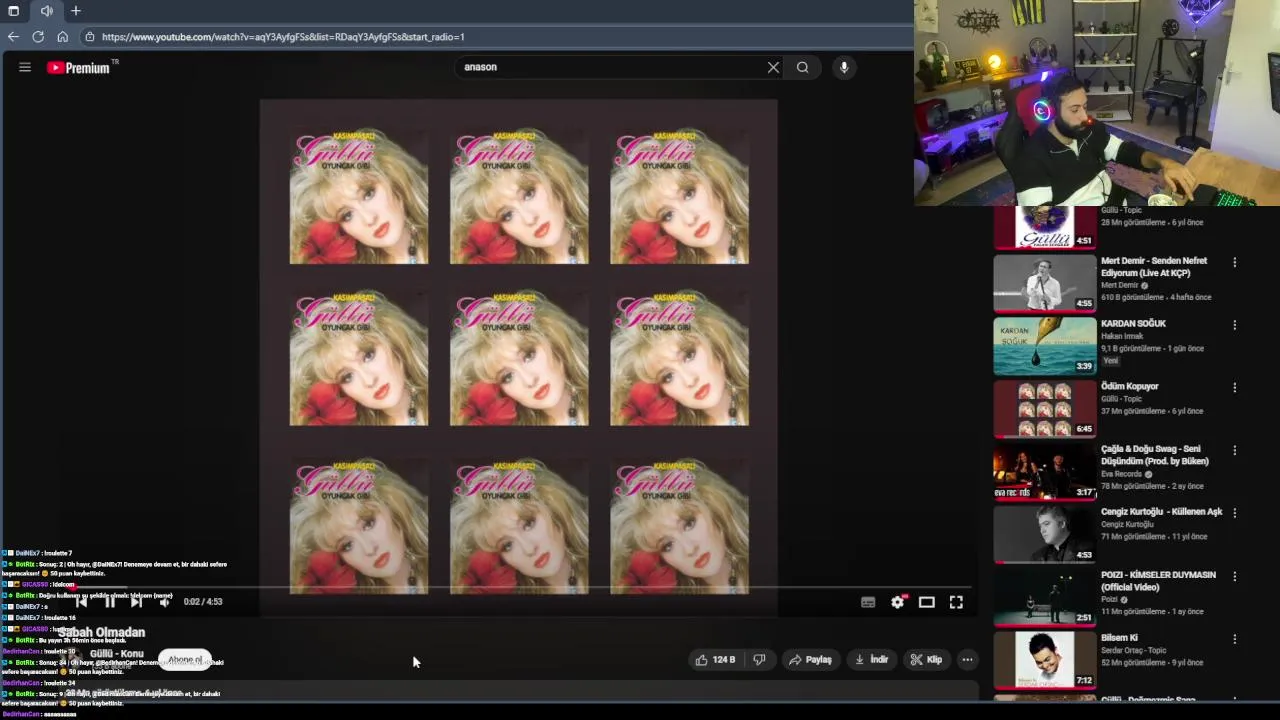This screenshot has width=1280, height=720.
Task: Open the Güllü - Konu channel
Action: click(117, 654)
